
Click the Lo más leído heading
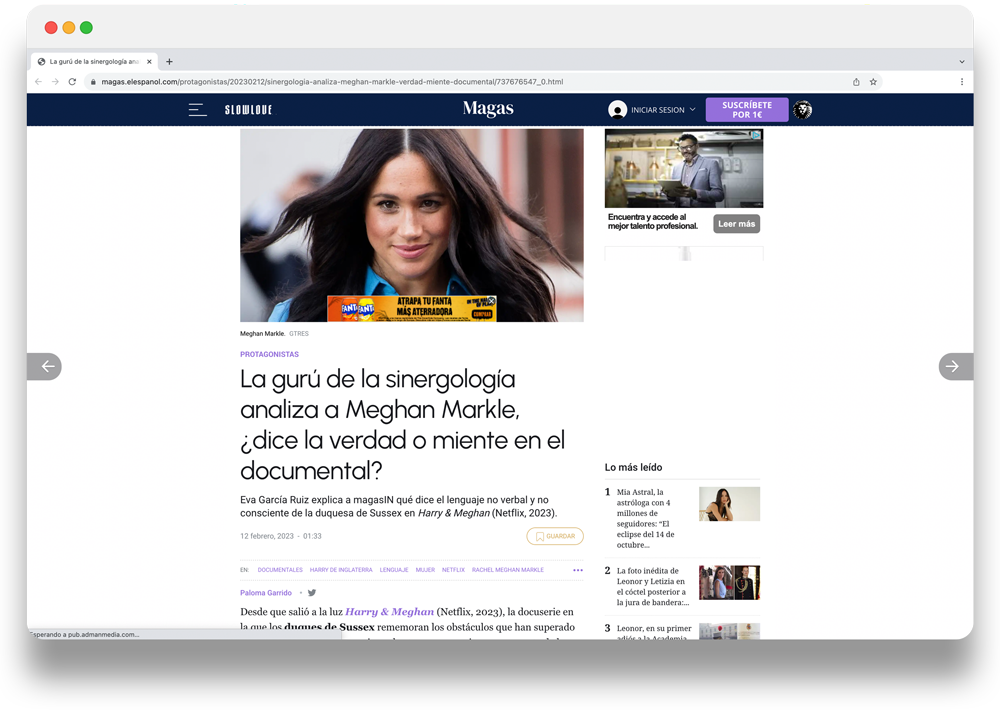tap(633, 468)
